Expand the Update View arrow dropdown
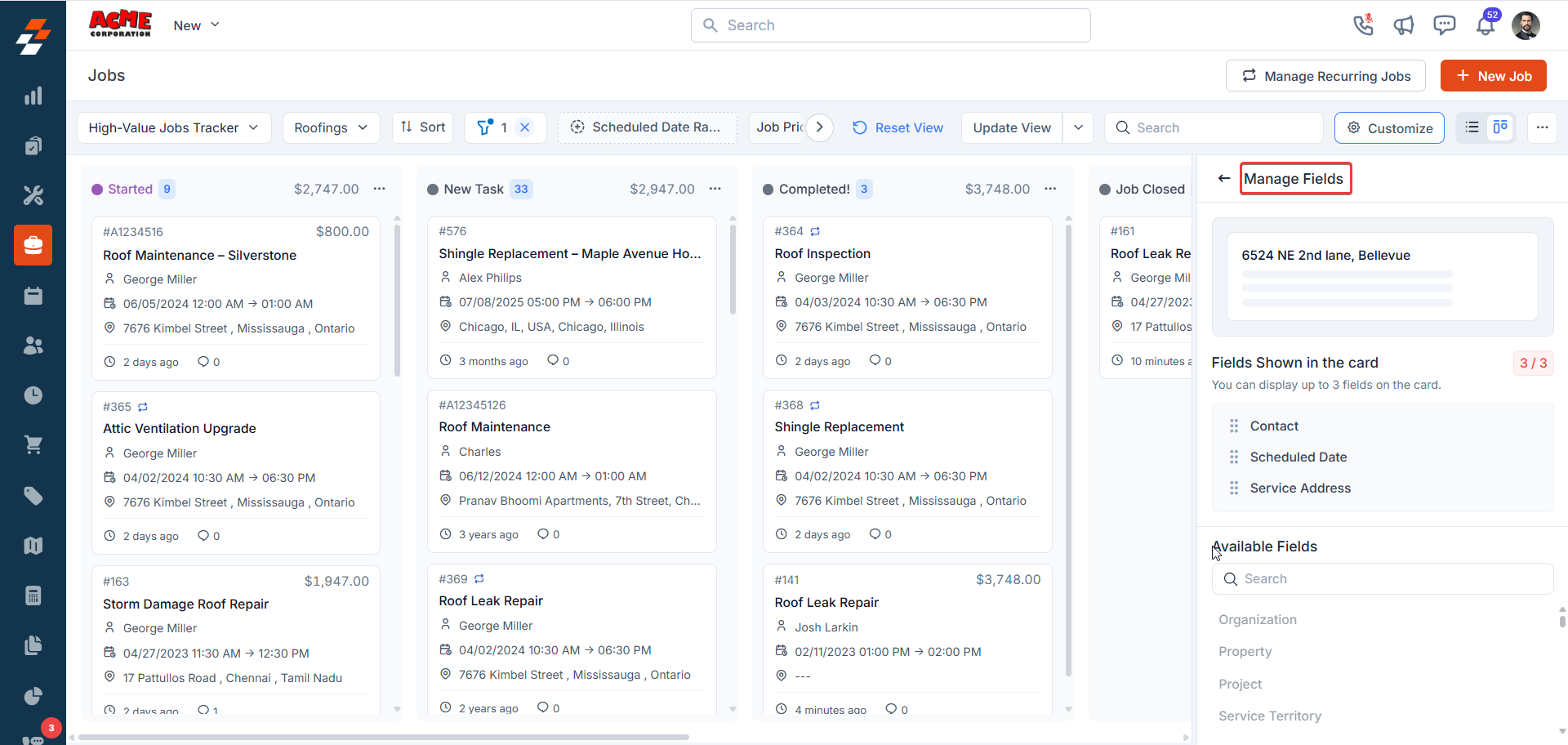Viewport: 1568px width, 745px height. (x=1078, y=127)
